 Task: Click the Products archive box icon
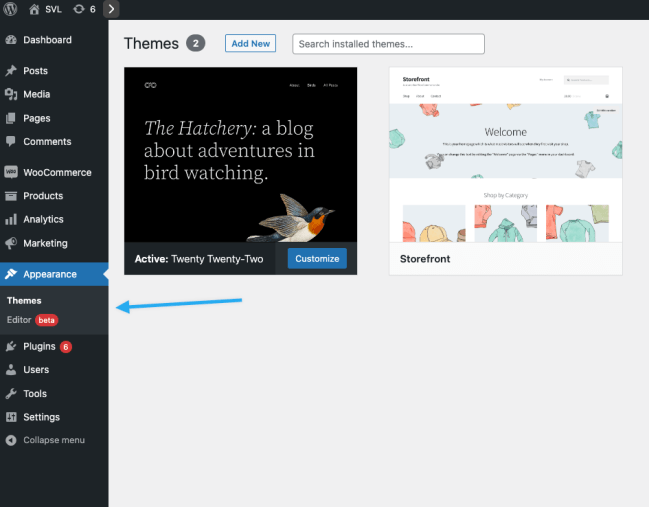click(x=11, y=196)
